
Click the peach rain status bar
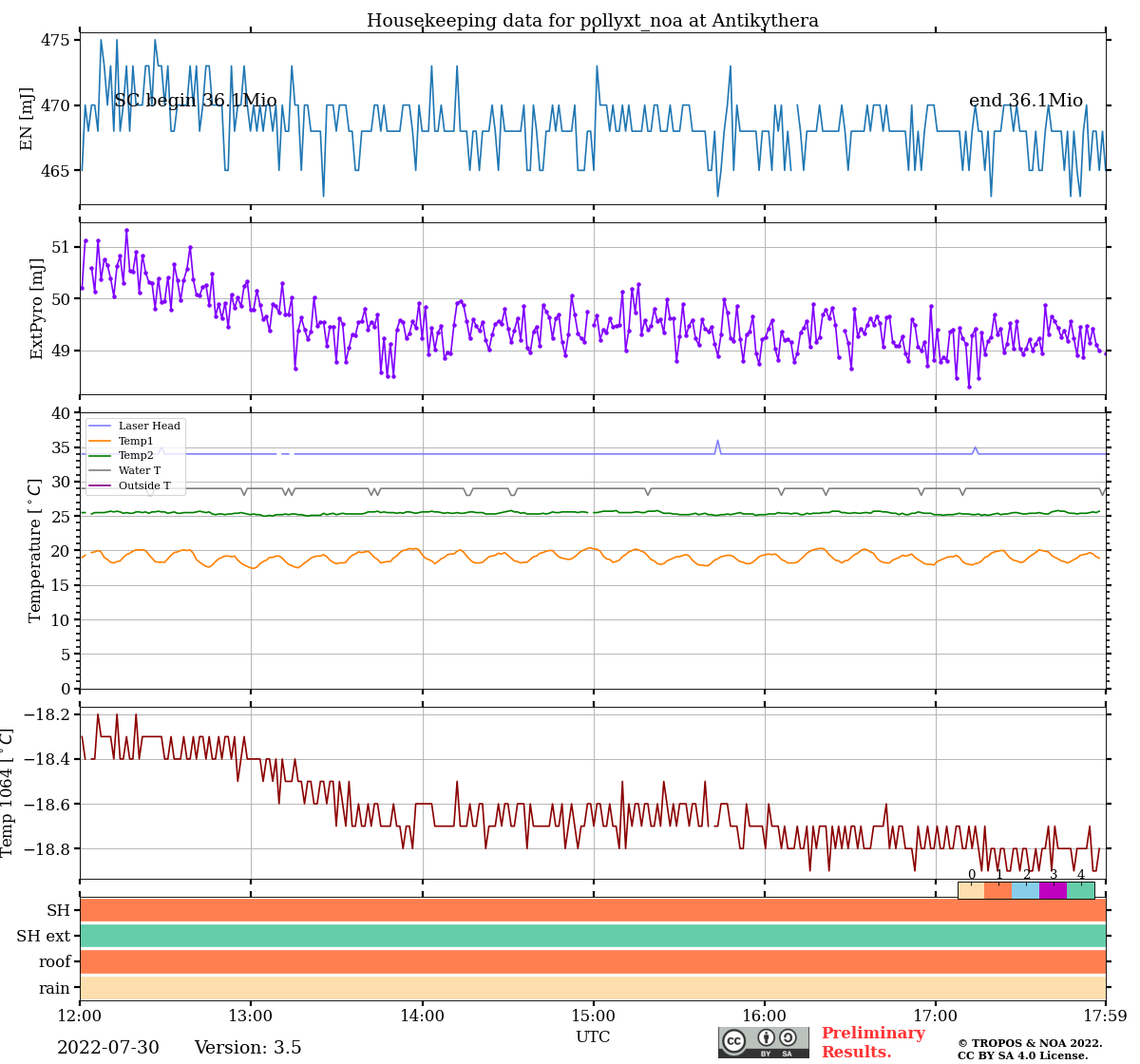(593, 987)
